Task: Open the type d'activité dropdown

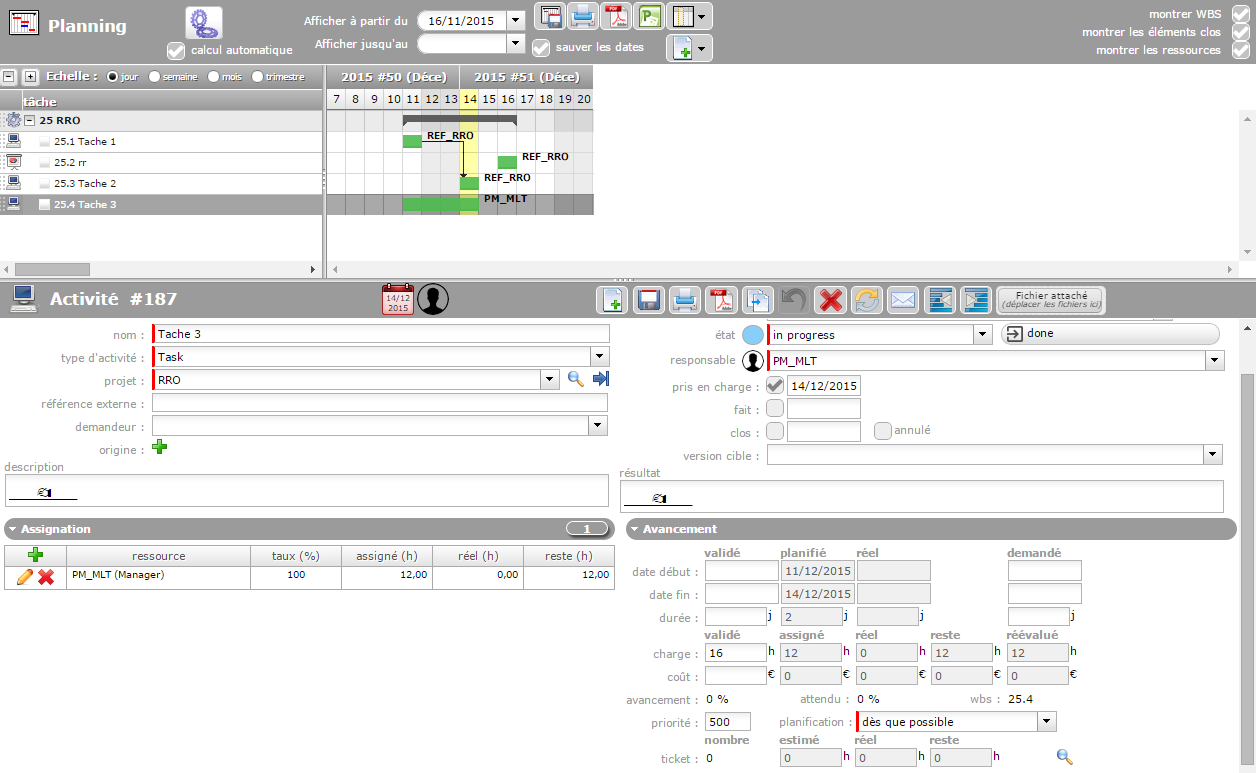Action: tap(599, 357)
